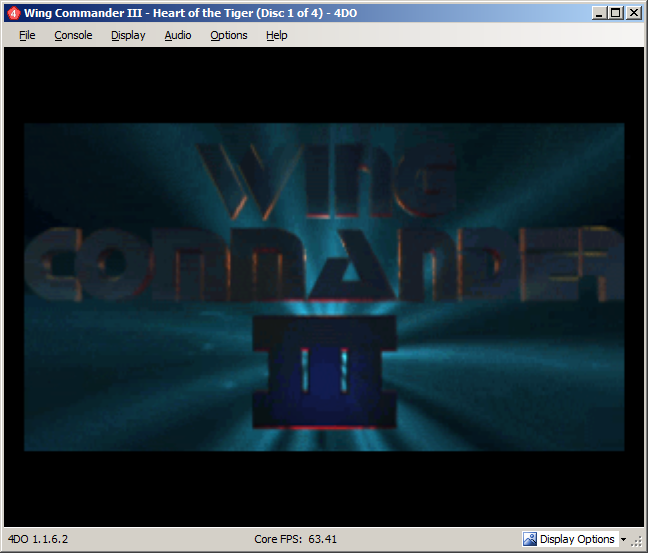The image size is (648, 553).
Task: Click the Display Options button label
Action: pos(577,539)
